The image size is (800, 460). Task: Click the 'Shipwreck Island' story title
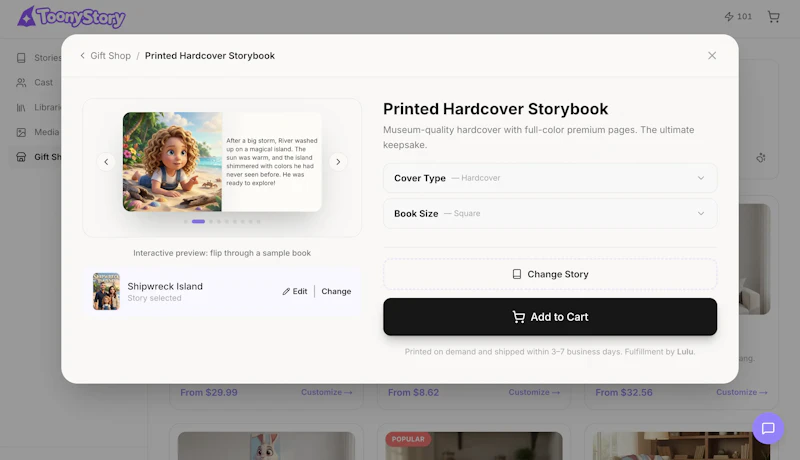(165, 286)
